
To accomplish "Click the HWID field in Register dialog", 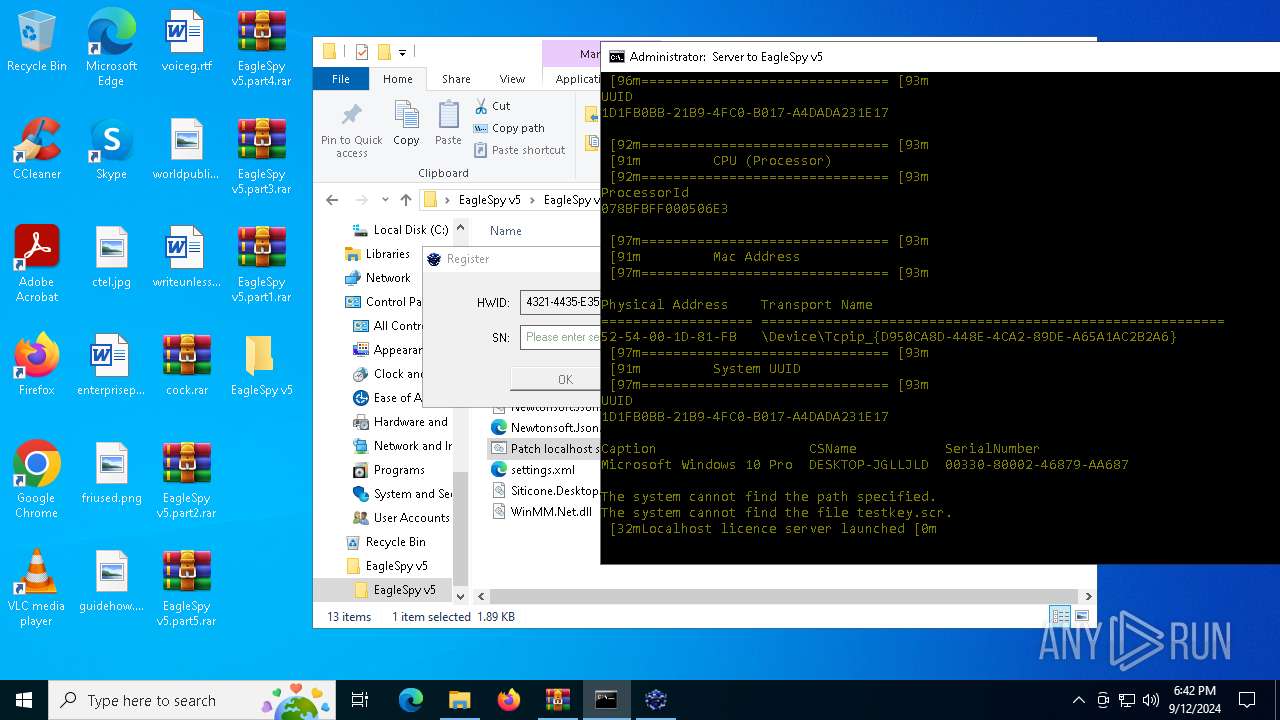I will pyautogui.click(x=560, y=302).
